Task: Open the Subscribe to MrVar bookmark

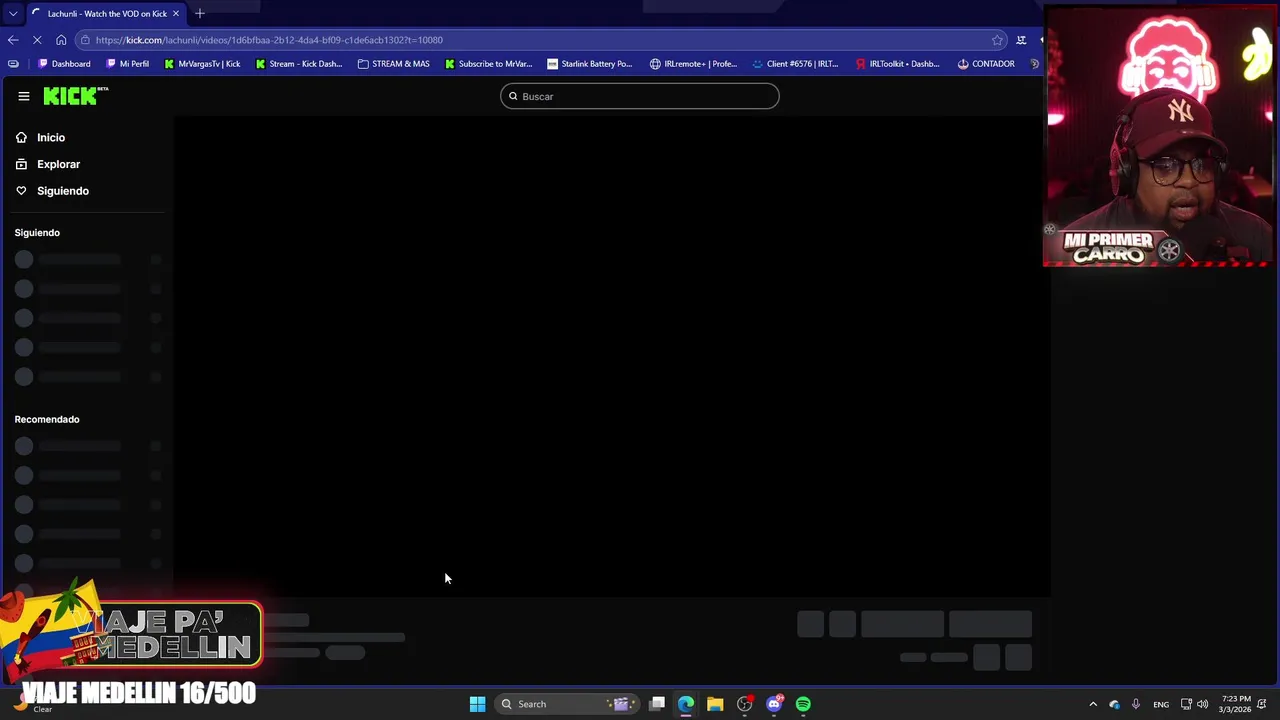Action: [488, 64]
